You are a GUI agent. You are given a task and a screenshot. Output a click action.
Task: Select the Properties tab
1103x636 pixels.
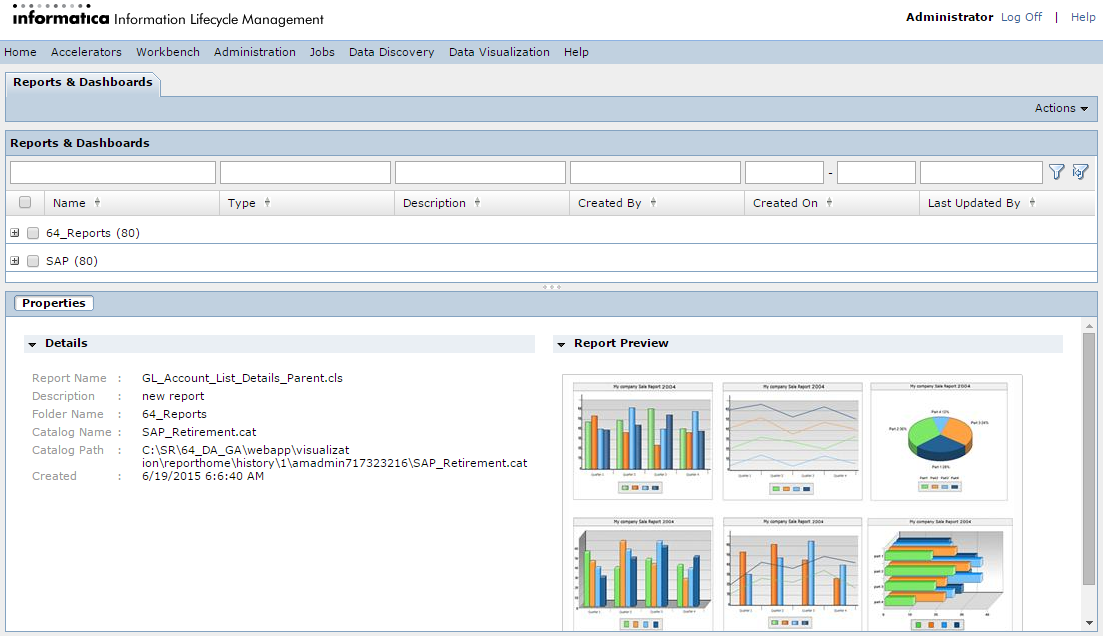(x=53, y=303)
